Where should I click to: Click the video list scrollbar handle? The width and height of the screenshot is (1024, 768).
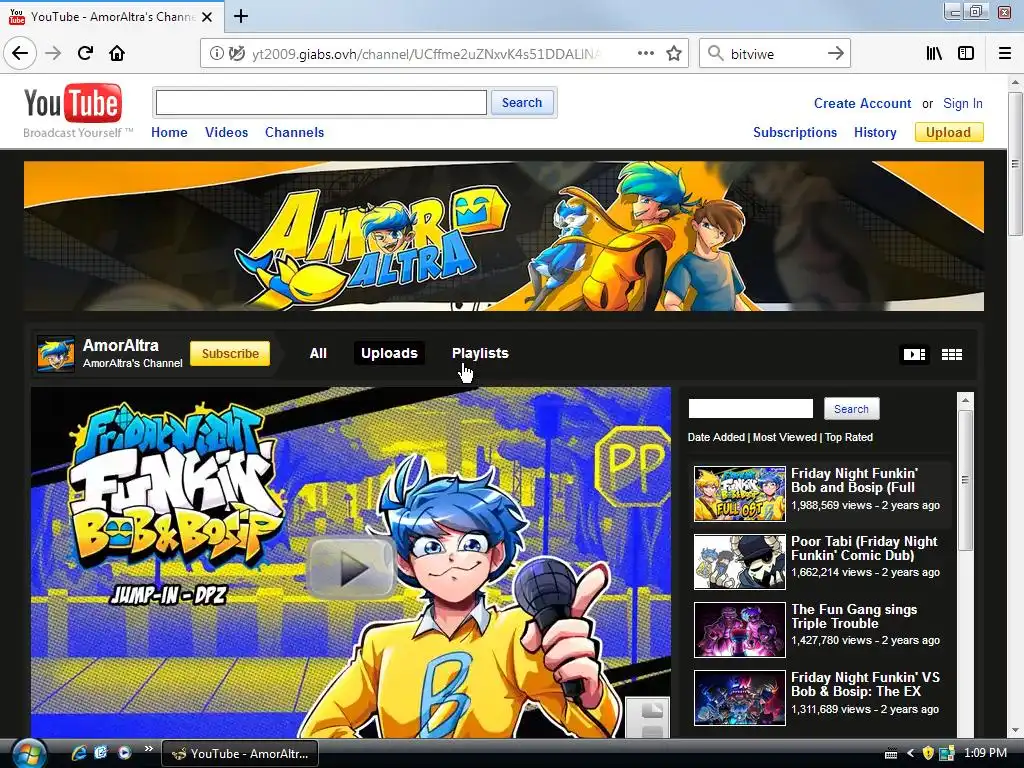point(965,480)
